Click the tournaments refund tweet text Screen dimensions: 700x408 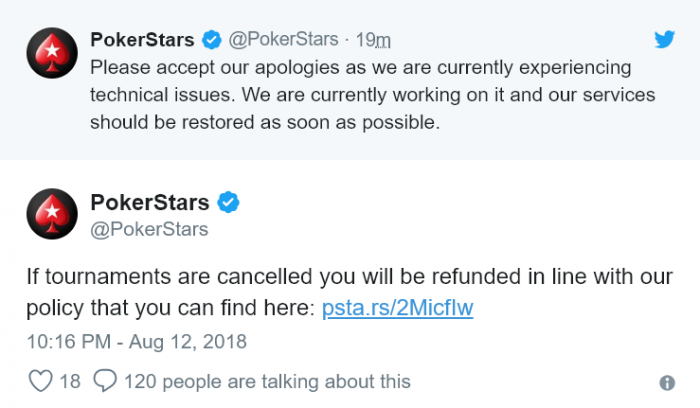[350, 292]
